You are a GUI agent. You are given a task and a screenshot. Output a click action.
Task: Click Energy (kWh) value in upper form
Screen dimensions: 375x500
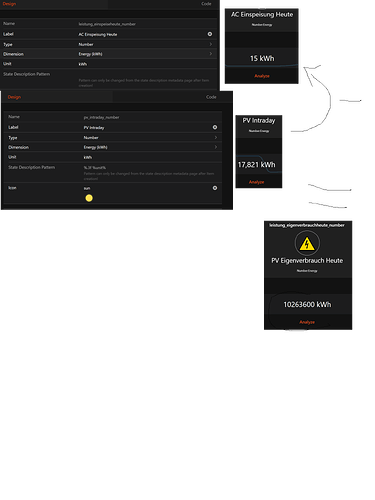pos(90,54)
